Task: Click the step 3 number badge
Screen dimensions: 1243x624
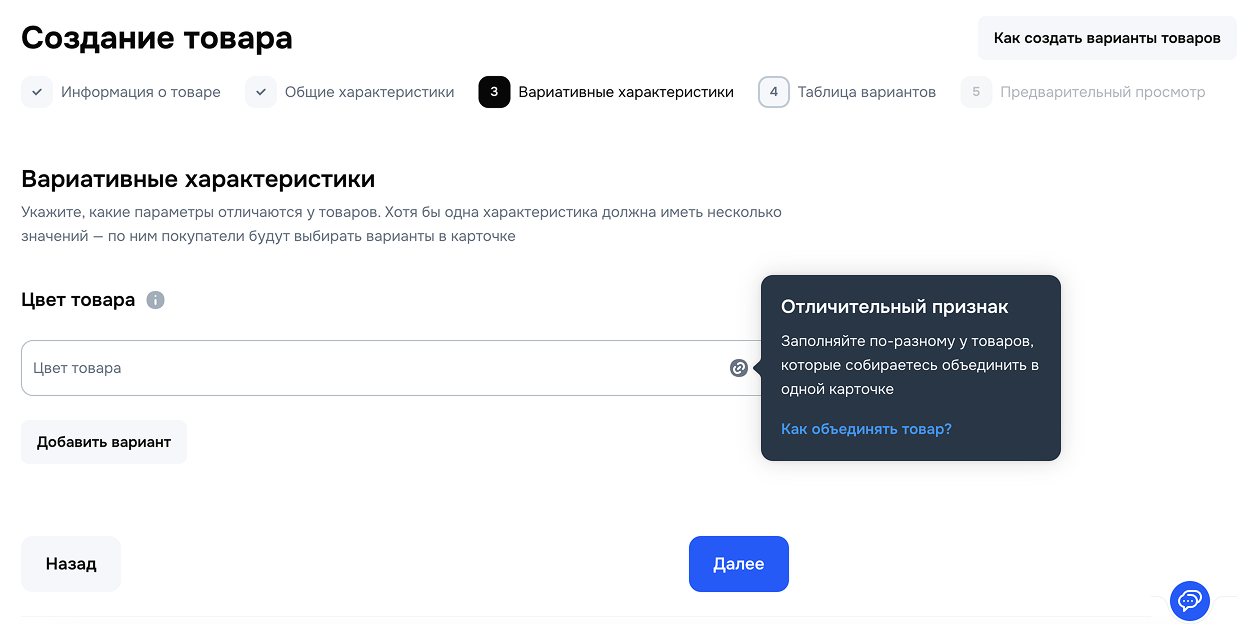Action: [494, 92]
